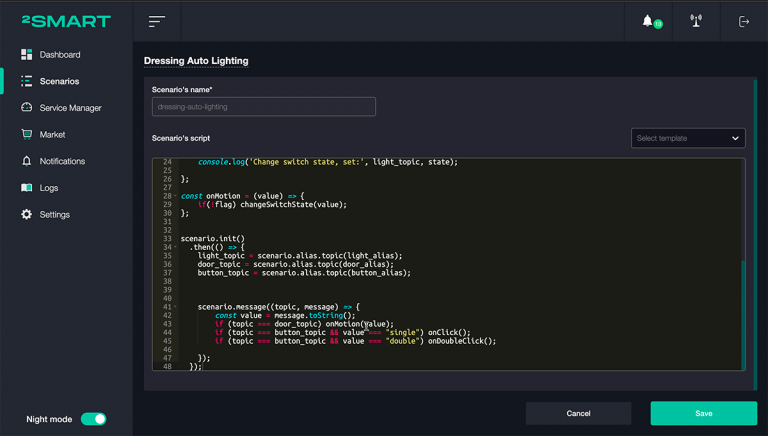Open the Select template dropdown
Image resolution: width=768 pixels, height=436 pixels.
pyautogui.click(x=688, y=138)
